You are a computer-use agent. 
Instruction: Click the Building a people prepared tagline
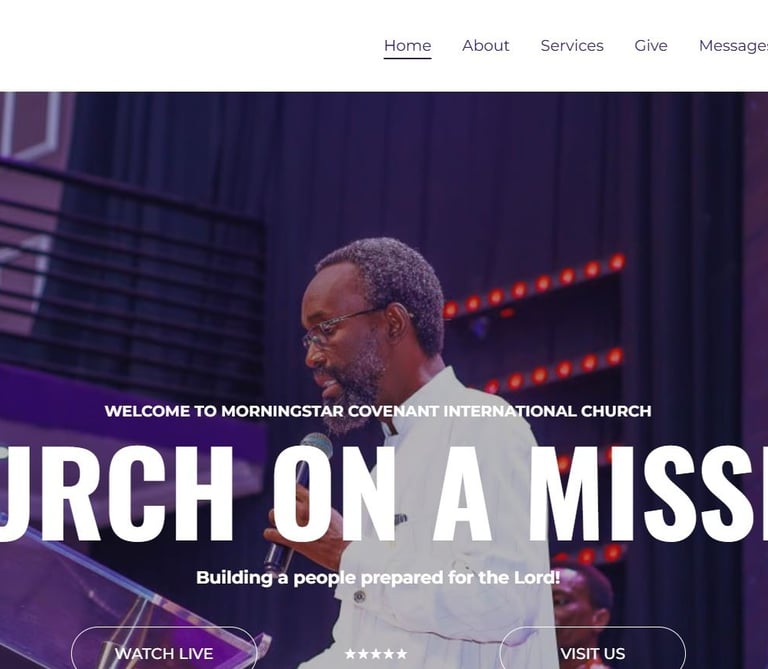[x=378, y=577]
